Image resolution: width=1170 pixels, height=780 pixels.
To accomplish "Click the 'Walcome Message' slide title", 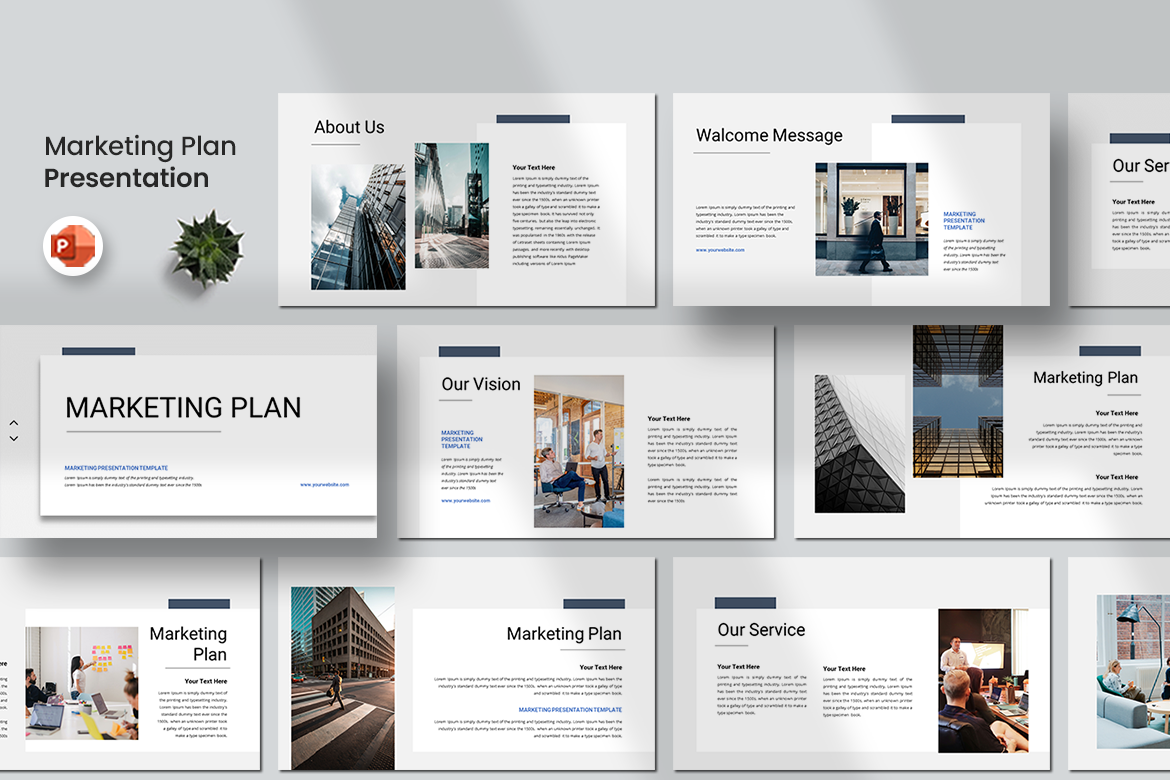I will [769, 135].
